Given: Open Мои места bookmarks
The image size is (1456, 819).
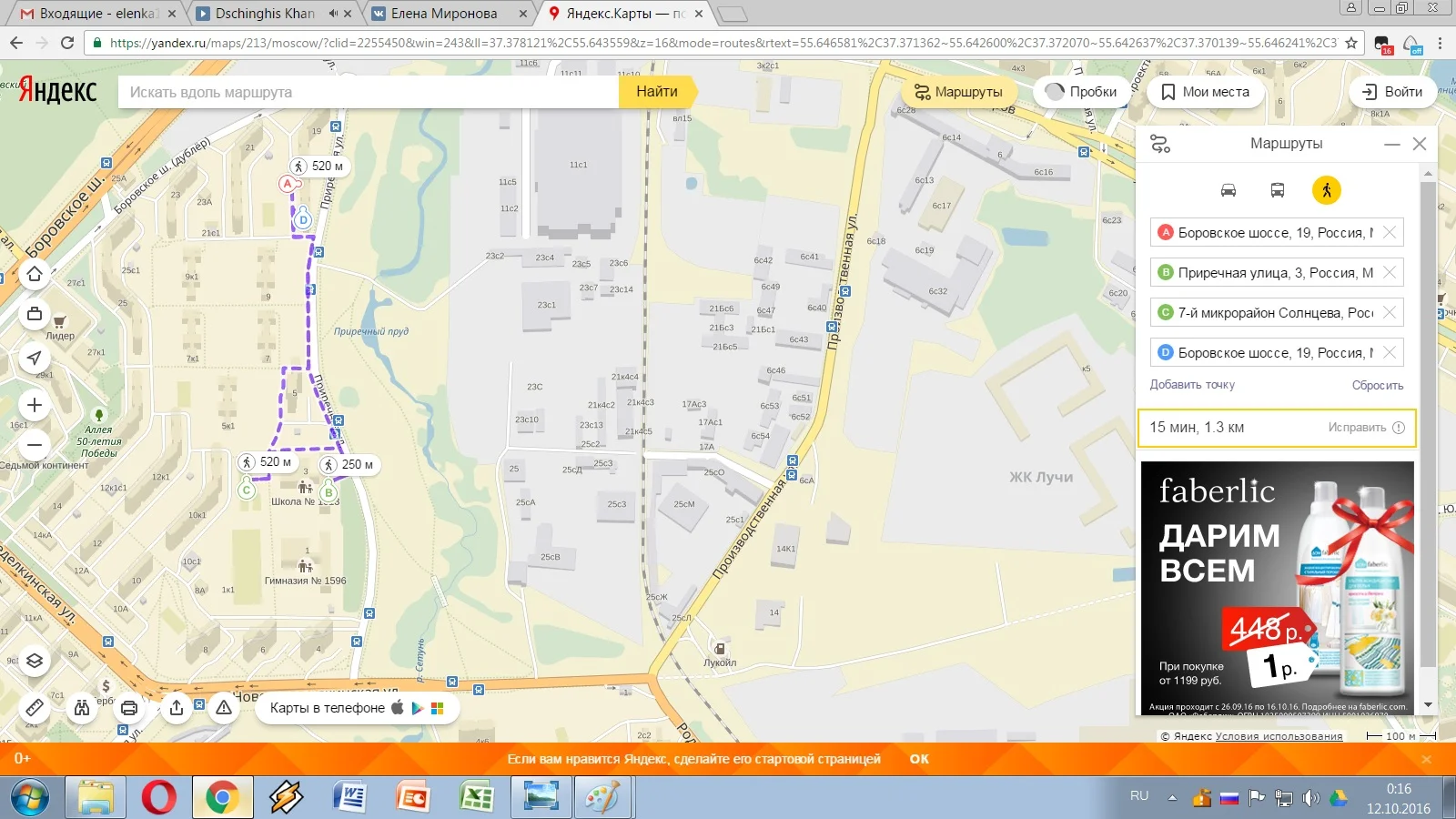Looking at the screenshot, I should click(x=1206, y=92).
